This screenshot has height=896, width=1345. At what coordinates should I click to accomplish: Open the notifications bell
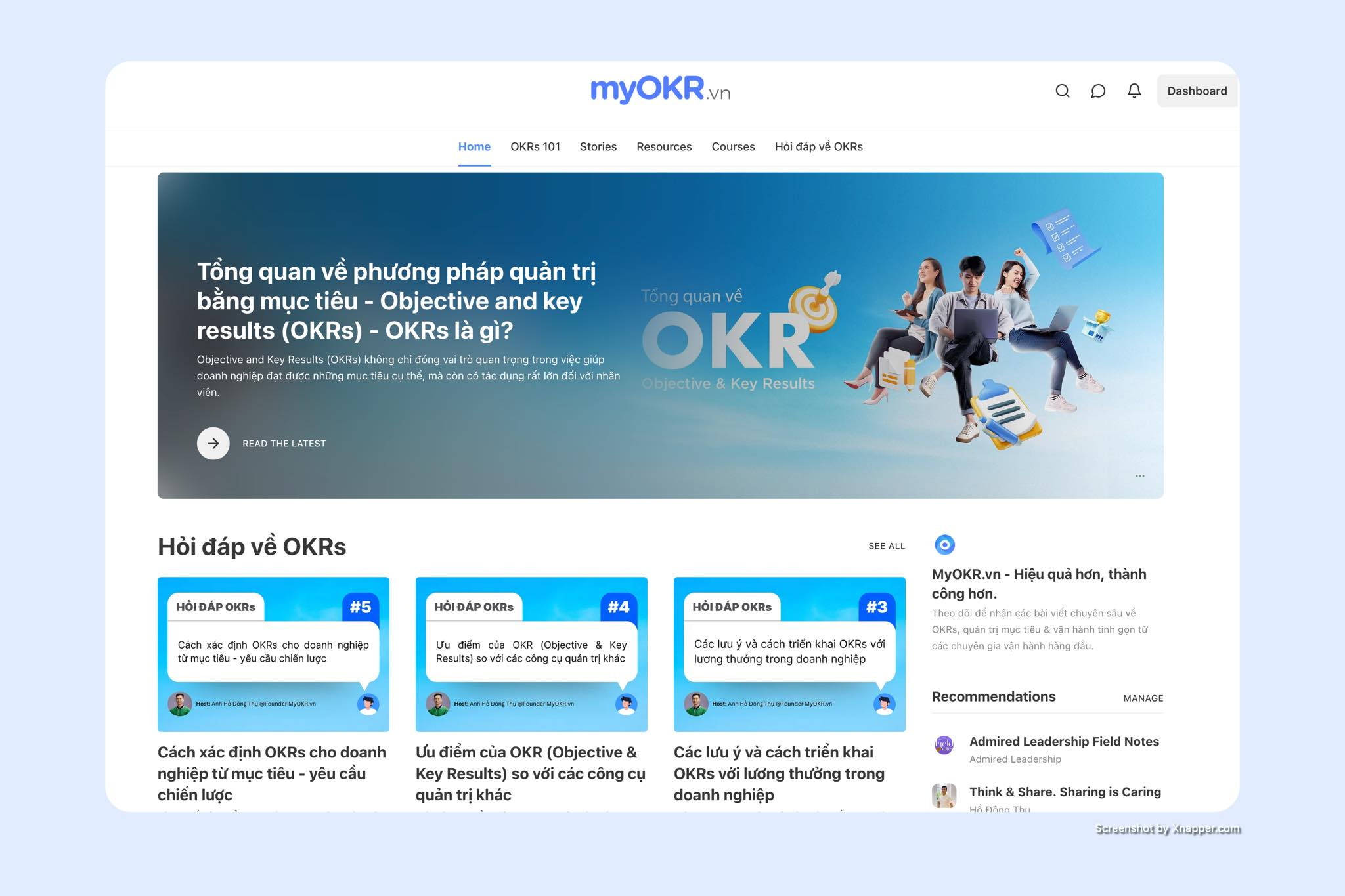[1134, 91]
